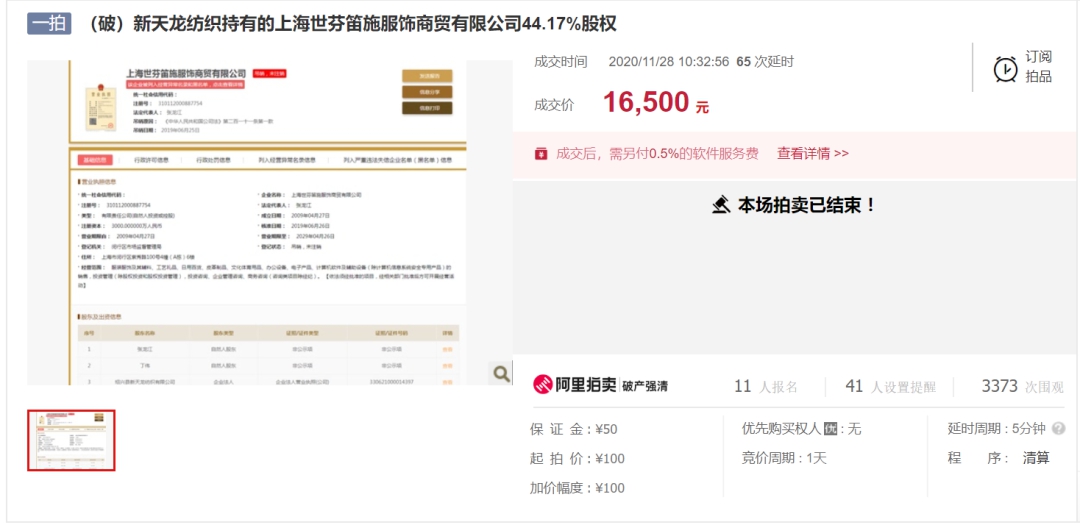Click the 竞价周期 1天 text
Screen dimensions: 1080x525
click(x=783, y=459)
